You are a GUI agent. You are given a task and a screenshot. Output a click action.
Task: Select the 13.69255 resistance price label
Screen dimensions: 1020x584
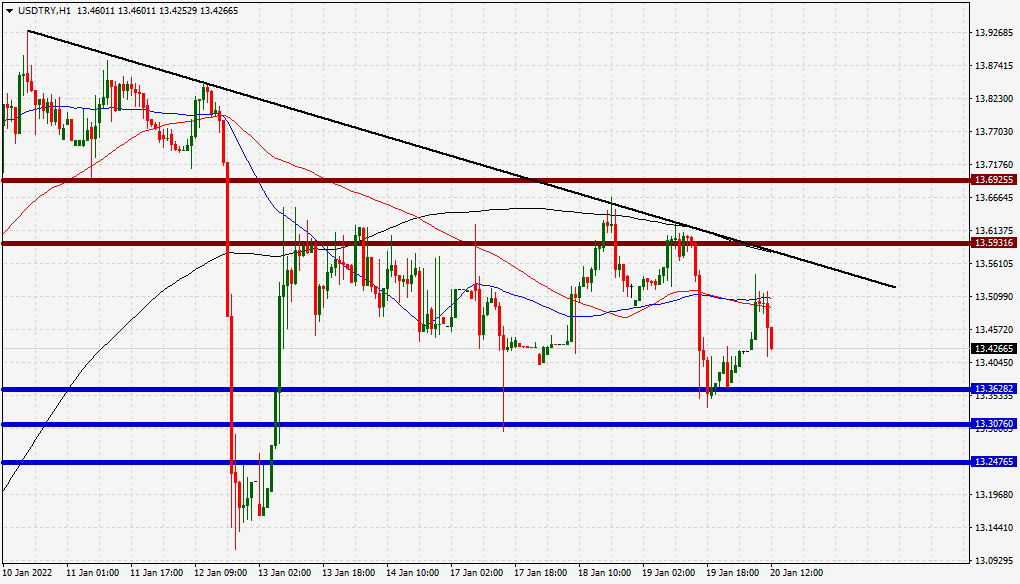tap(993, 179)
